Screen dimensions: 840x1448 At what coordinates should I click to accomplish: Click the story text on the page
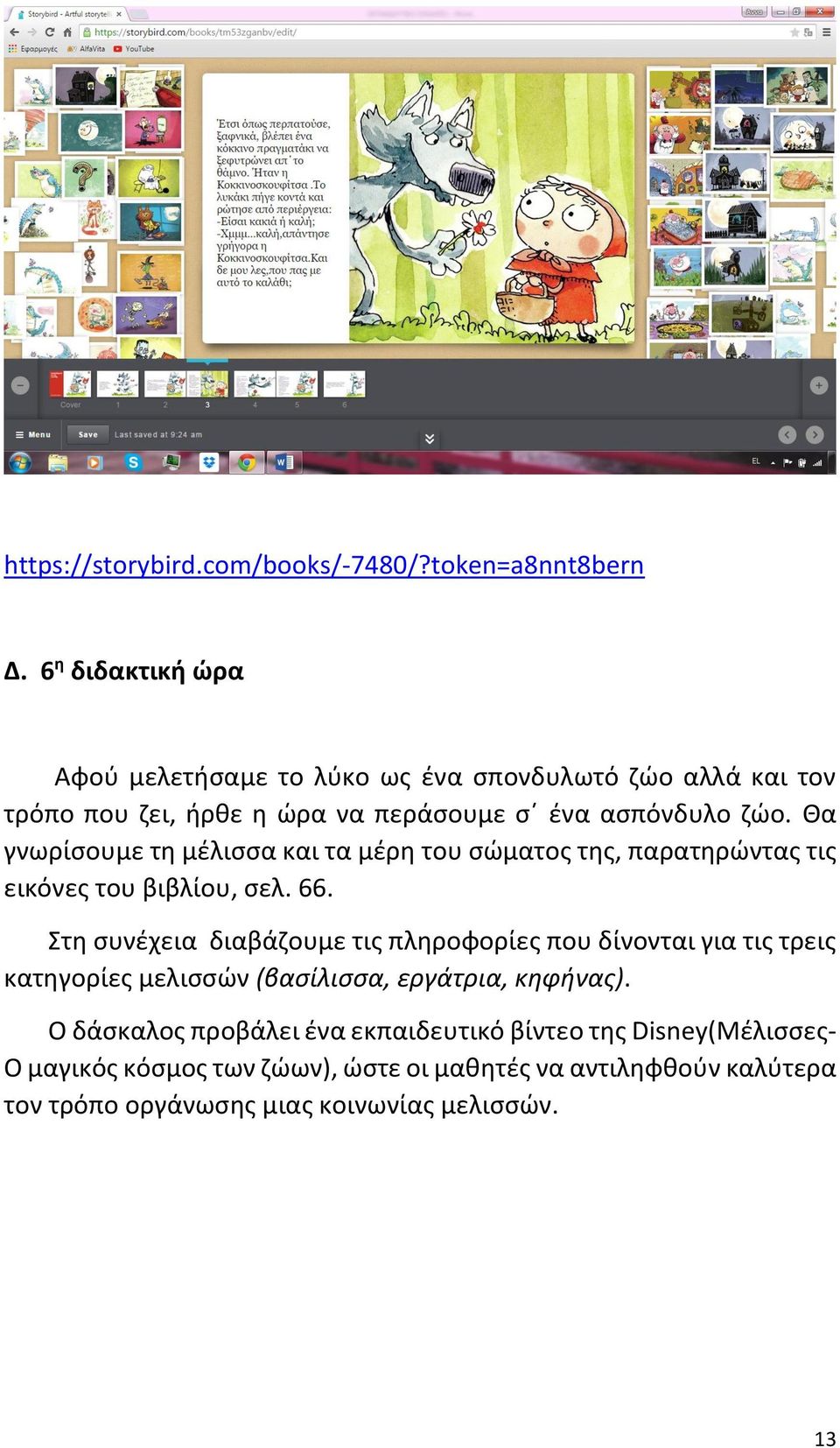tap(274, 203)
